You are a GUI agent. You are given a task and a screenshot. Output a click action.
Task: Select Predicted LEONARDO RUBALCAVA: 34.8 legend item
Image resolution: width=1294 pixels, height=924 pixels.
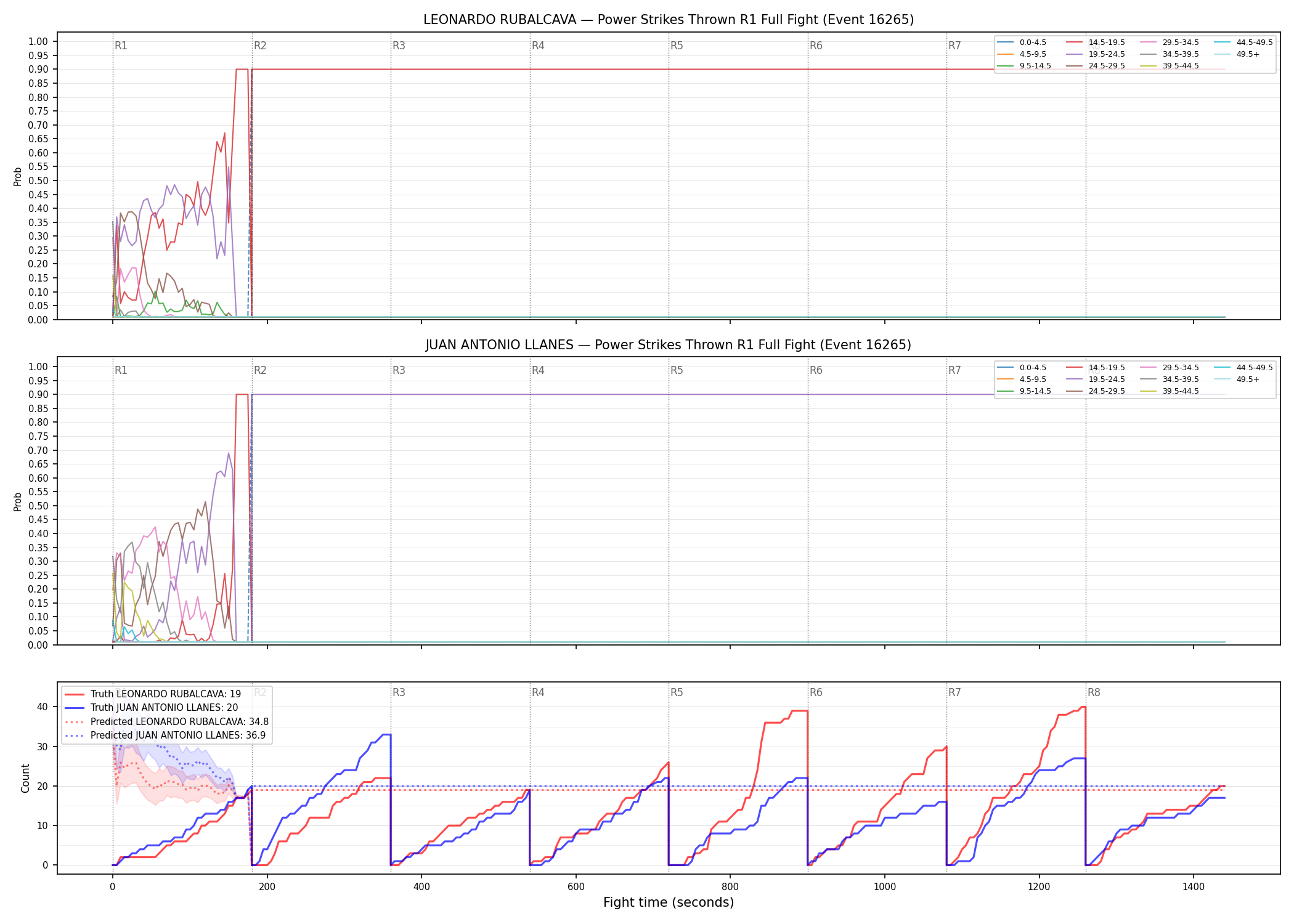[x=166, y=721]
